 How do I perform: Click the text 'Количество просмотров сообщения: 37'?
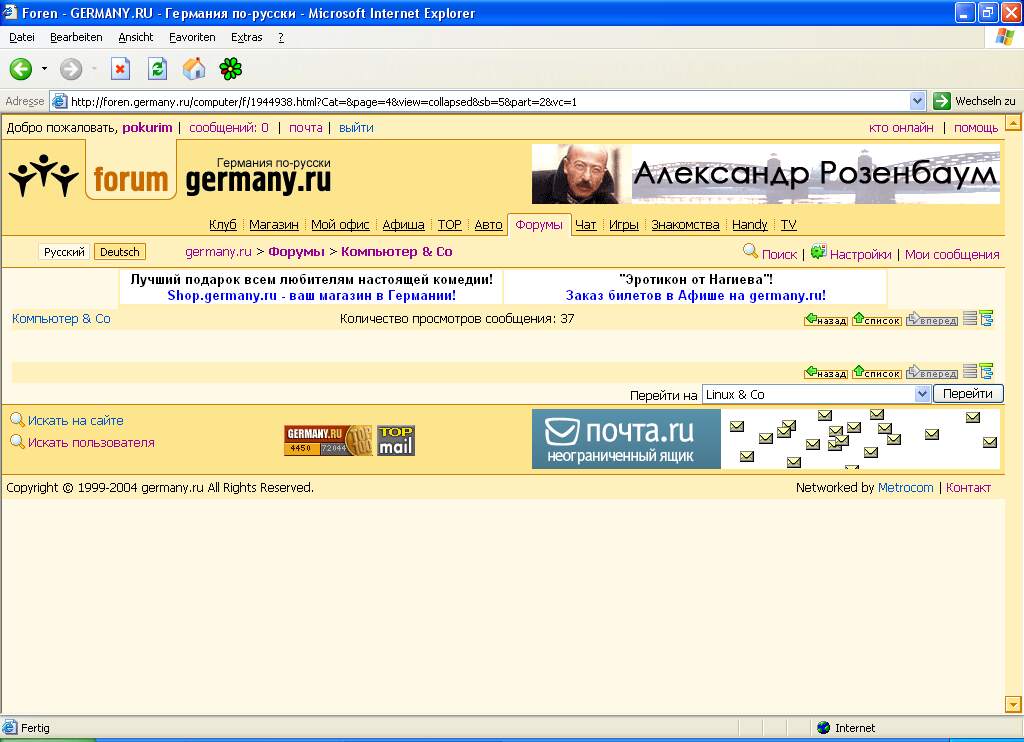(457, 319)
